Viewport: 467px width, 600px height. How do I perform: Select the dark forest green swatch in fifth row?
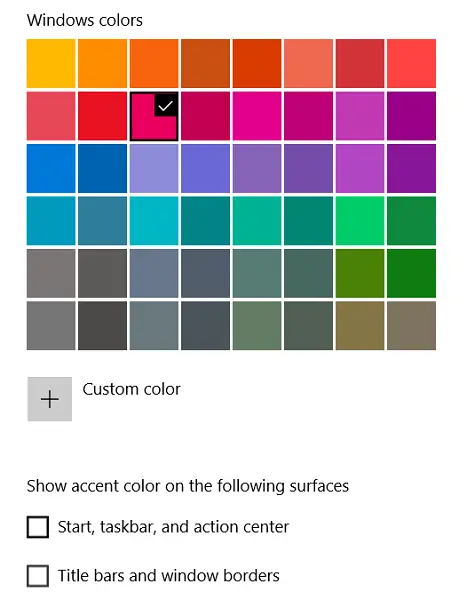pos(411,273)
